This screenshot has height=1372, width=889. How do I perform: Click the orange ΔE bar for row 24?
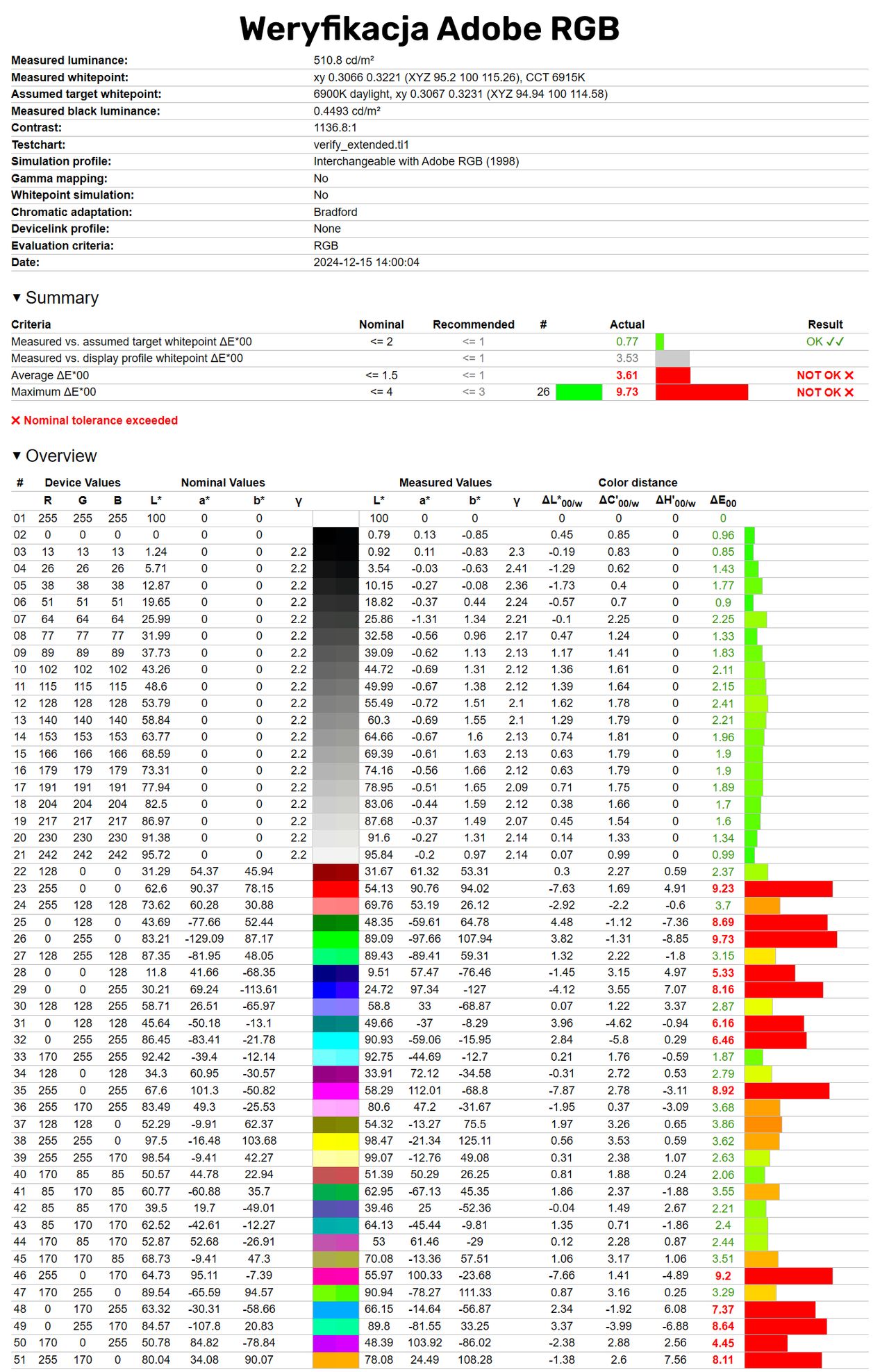coord(762,905)
